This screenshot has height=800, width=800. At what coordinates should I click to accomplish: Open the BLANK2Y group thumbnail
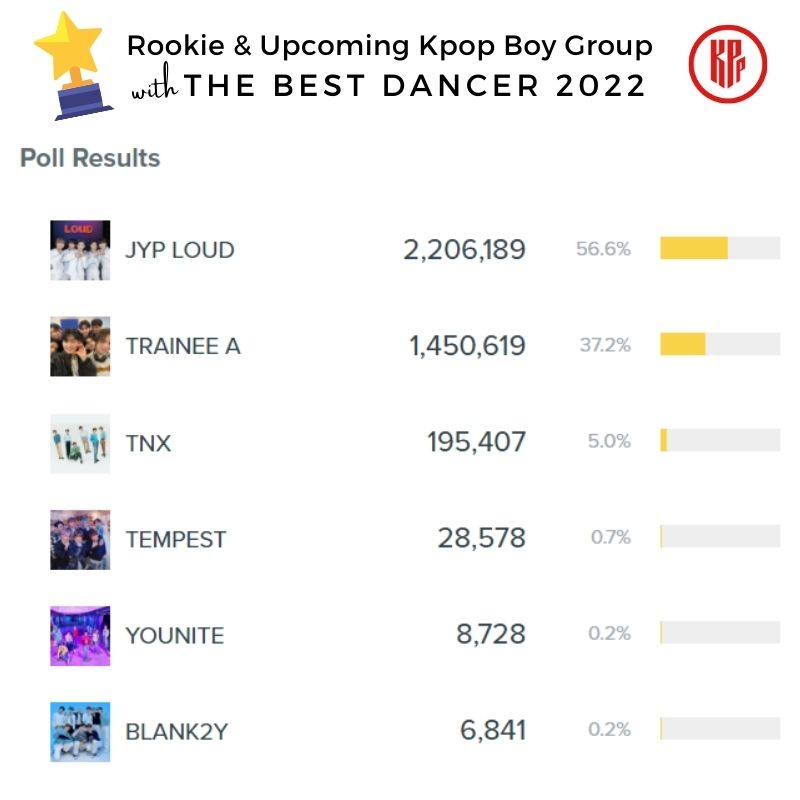[80, 732]
